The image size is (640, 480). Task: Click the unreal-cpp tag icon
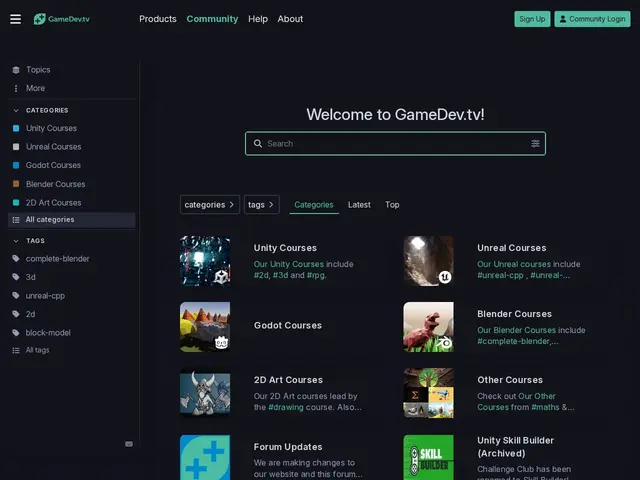pos(16,296)
